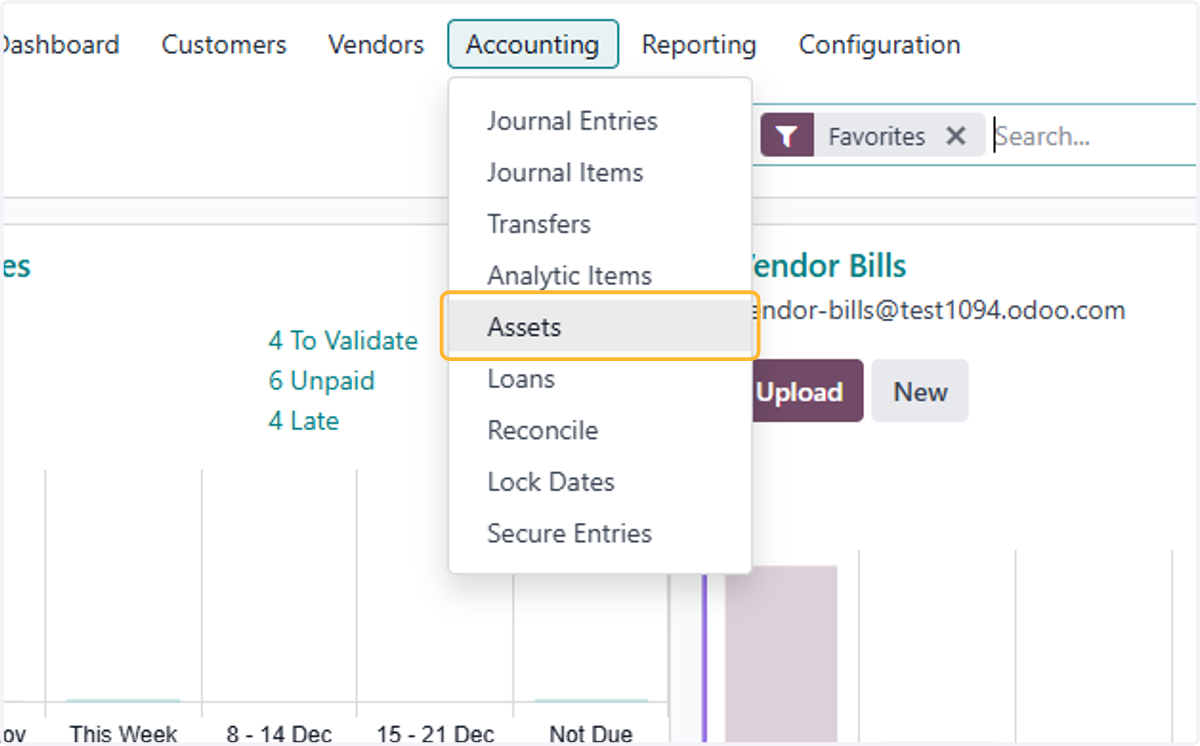
Task: Open the Vendors menu
Action: (376, 45)
